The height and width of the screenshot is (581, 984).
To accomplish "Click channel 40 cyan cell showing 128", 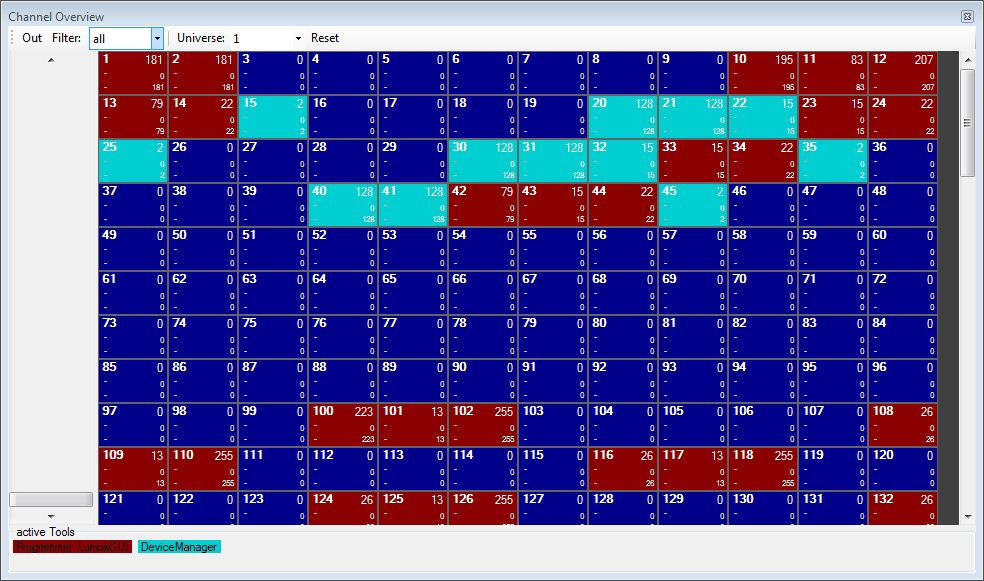I will point(343,205).
